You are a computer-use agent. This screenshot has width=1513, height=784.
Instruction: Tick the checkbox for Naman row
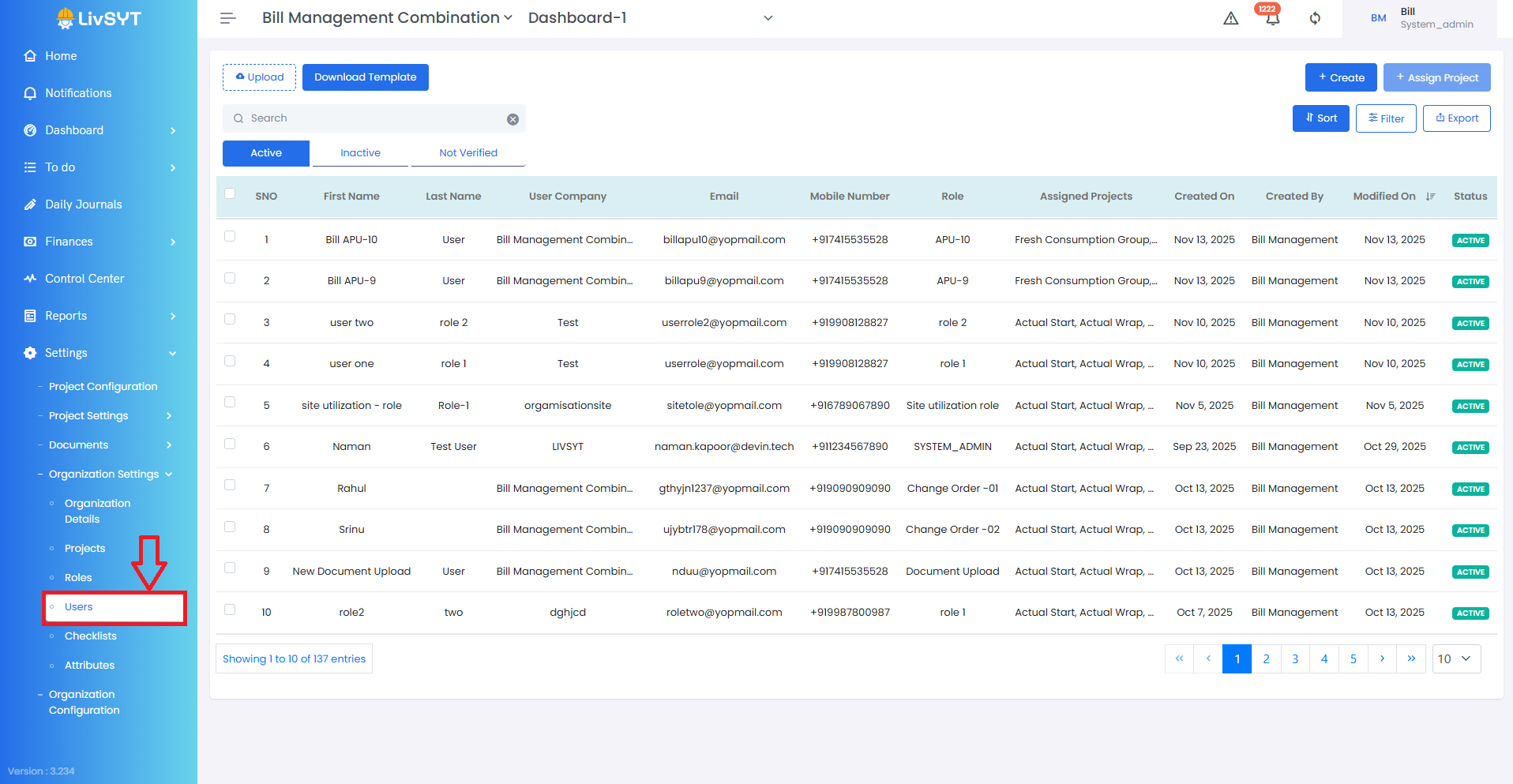tap(230, 444)
